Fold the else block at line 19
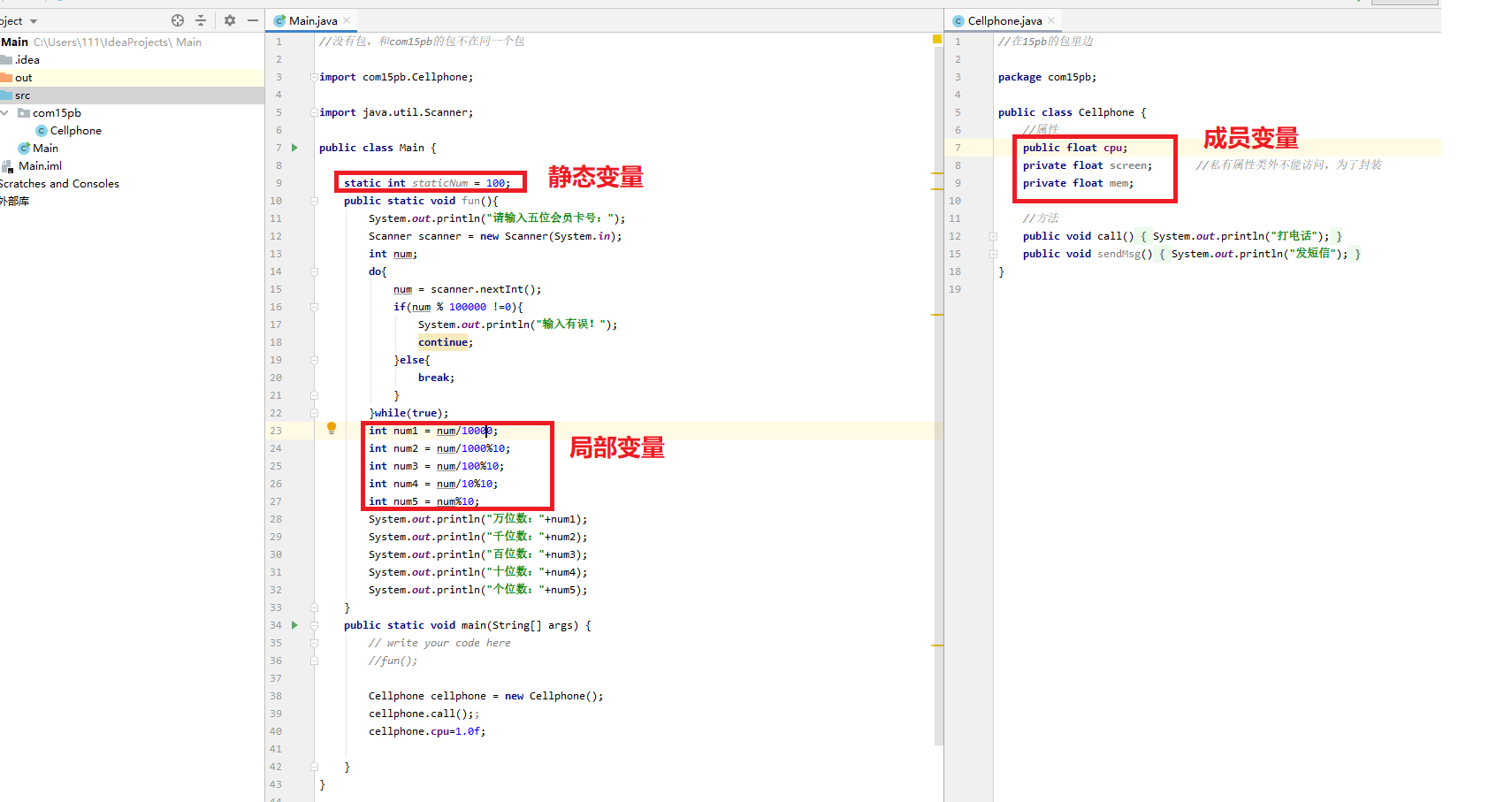The height and width of the screenshot is (802, 1512). (x=314, y=360)
